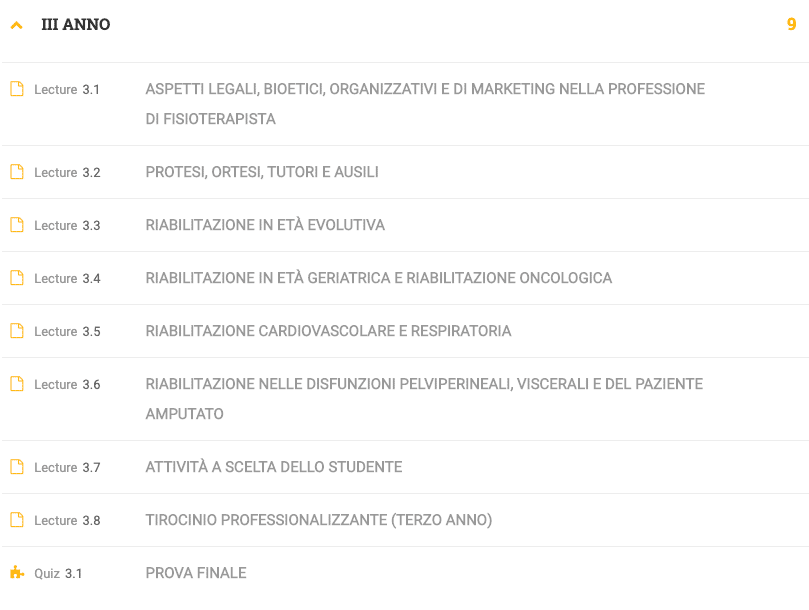Click the puzzle icon for Quiz 3.1
809x610 pixels.
(x=17, y=572)
